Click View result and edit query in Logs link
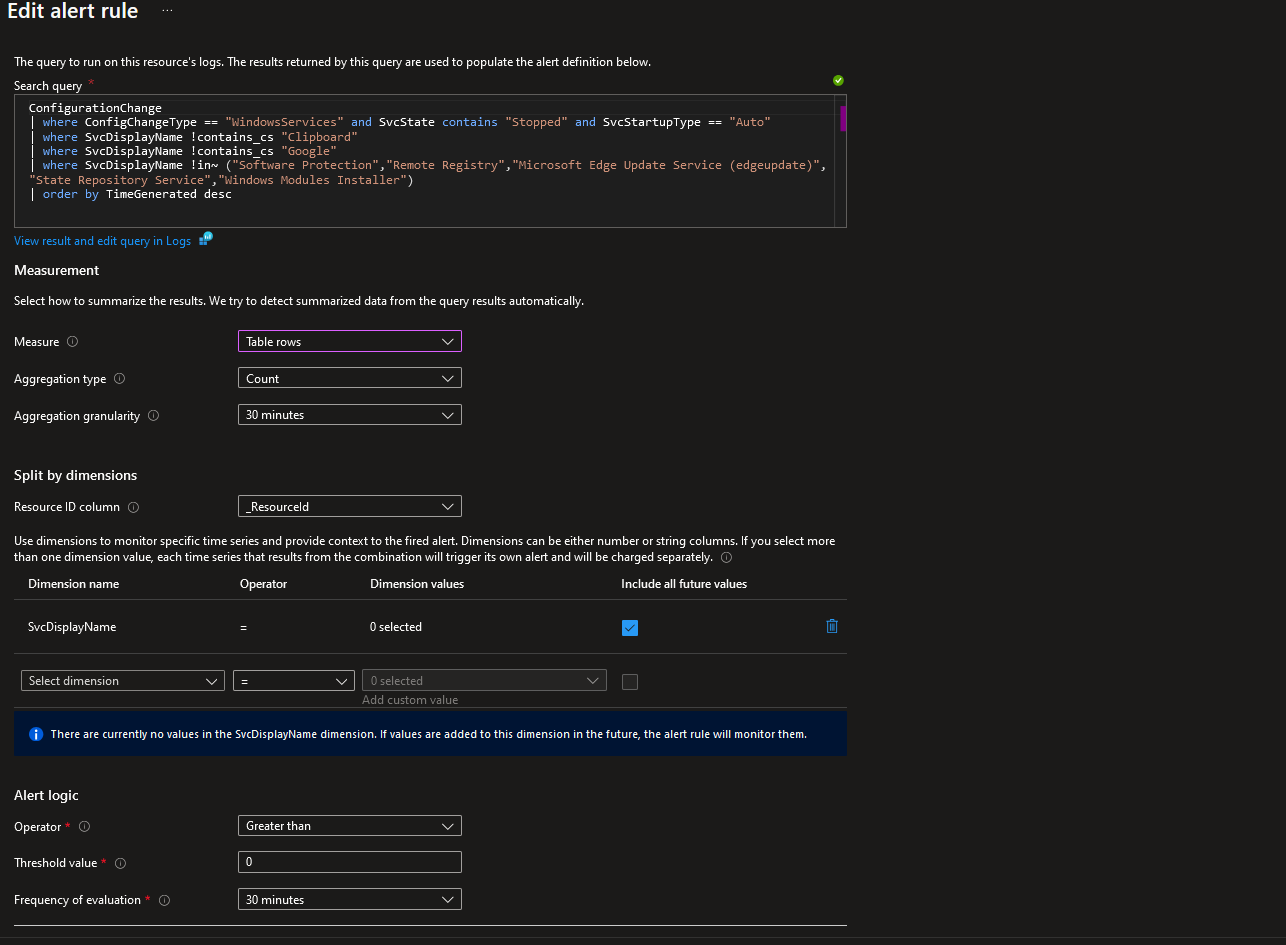Viewport: 1286px width, 945px height. tap(102, 241)
